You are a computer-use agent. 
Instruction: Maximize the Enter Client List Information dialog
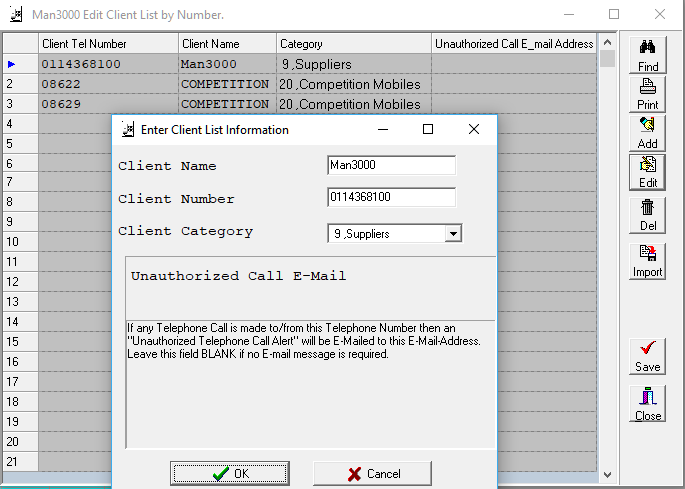pyautogui.click(x=428, y=129)
